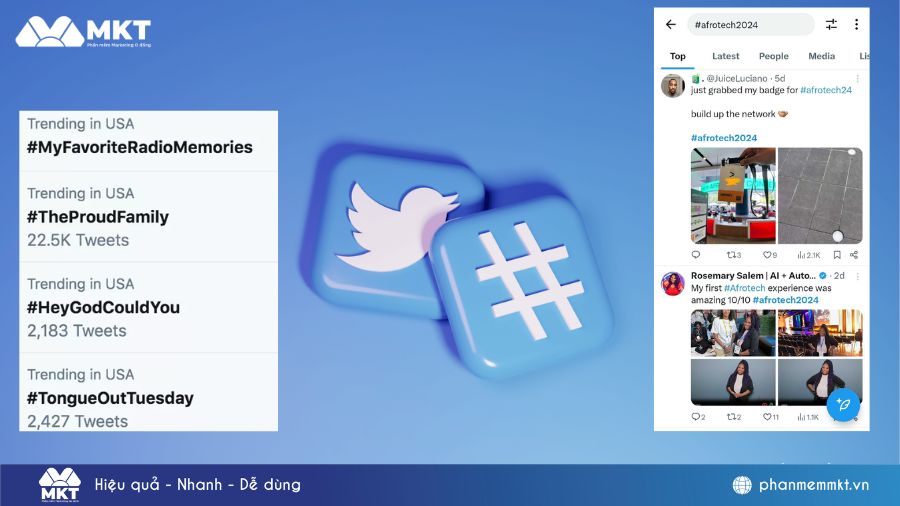Open JuiceLuciano's profile avatar

673,86
